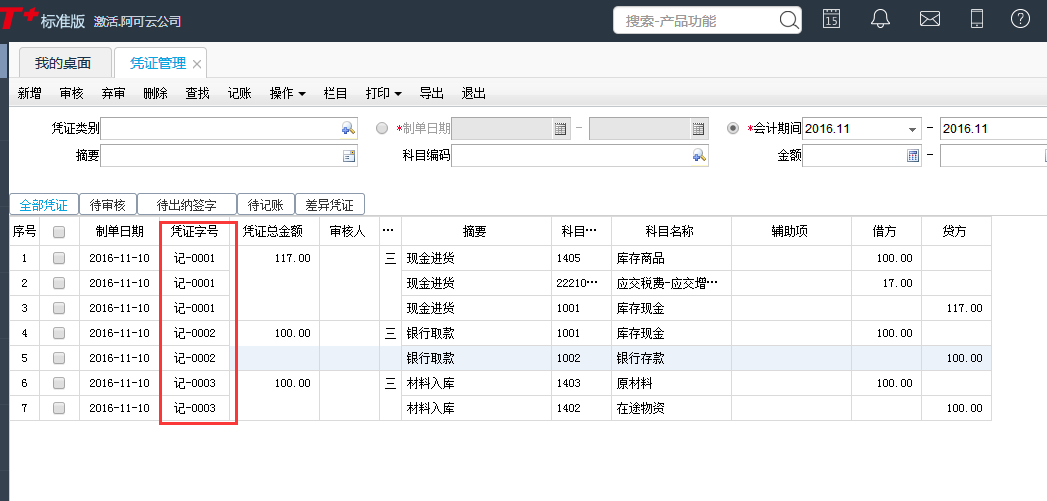
Task: Click 三 icon in 现金进货 row
Action: [x=391, y=259]
